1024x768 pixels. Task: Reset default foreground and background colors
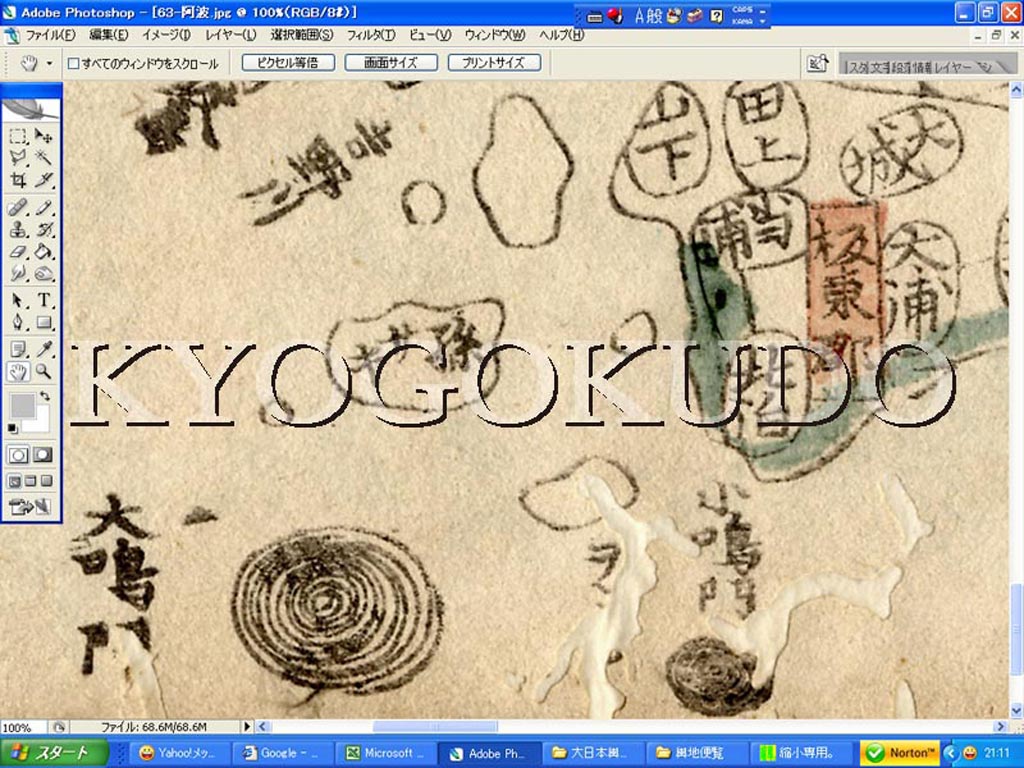[x=12, y=428]
